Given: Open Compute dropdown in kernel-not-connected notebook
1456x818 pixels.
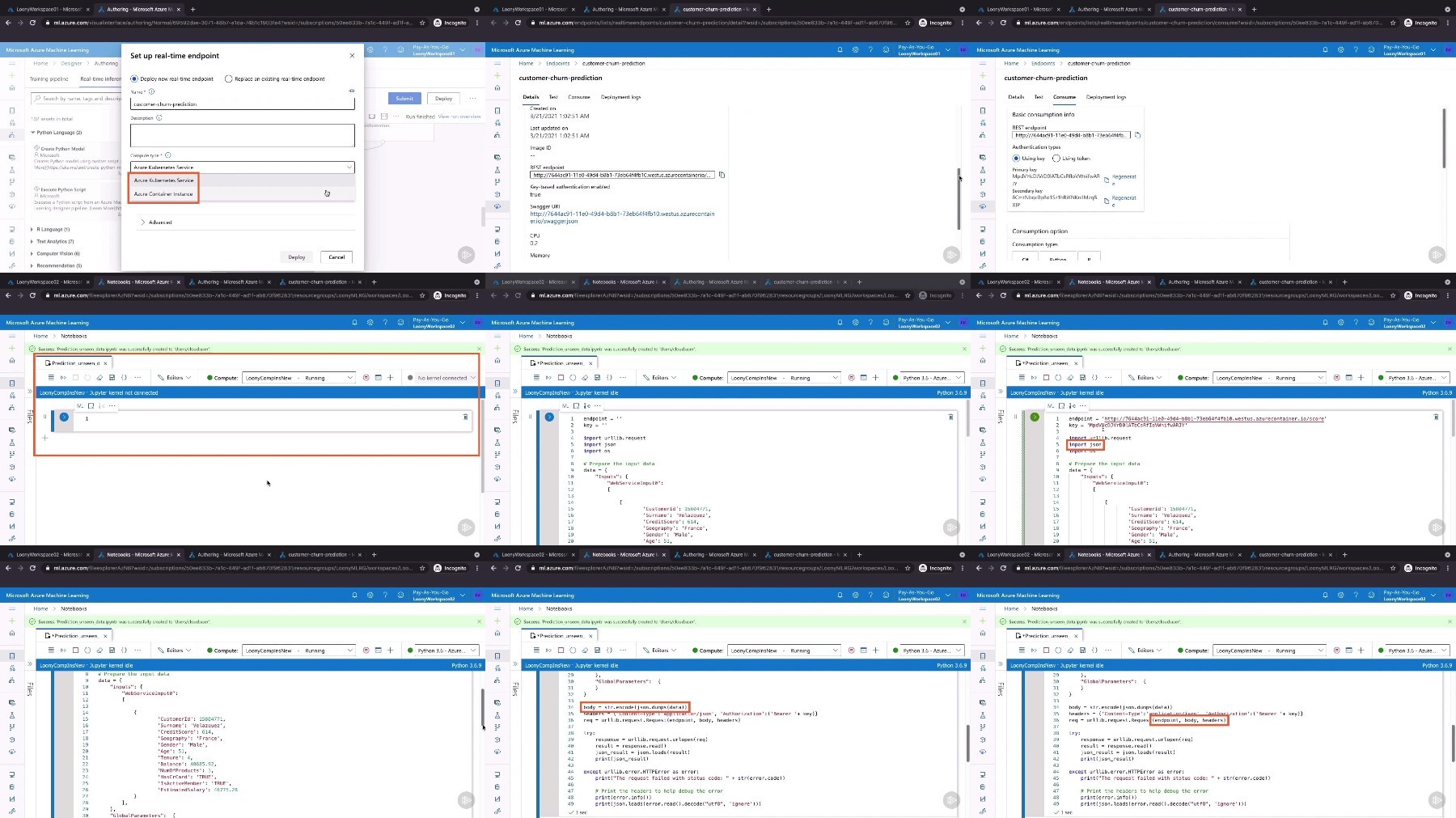Looking at the screenshot, I should tap(298, 377).
